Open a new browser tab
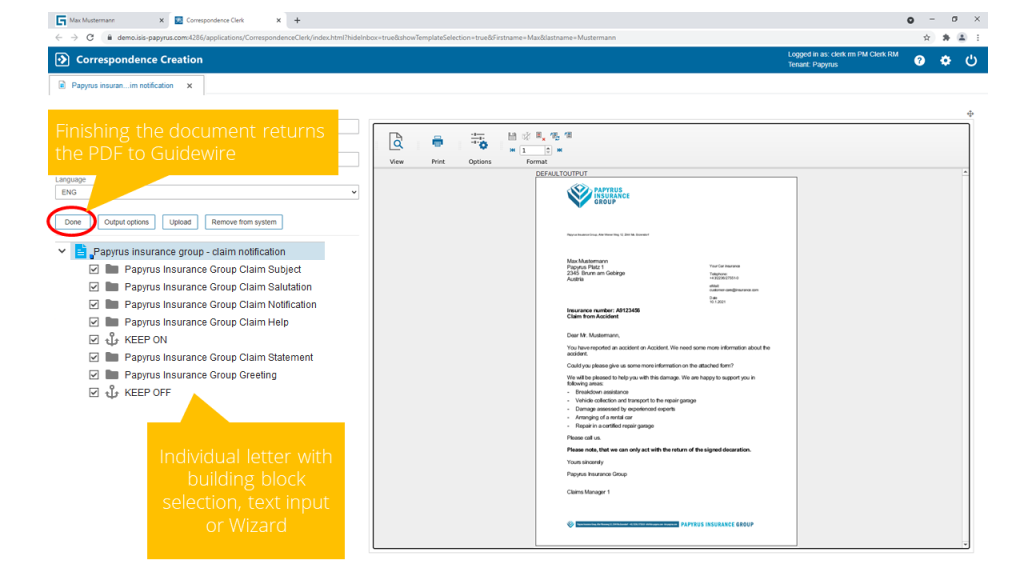1024x576 pixels. coord(297,20)
